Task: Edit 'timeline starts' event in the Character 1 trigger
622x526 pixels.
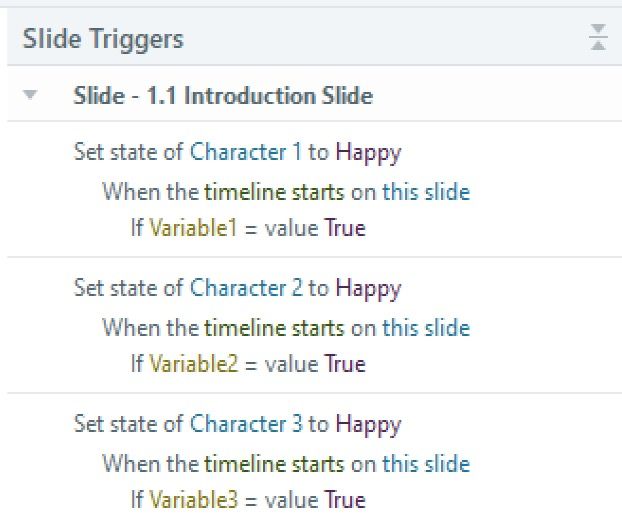Action: coord(274,191)
